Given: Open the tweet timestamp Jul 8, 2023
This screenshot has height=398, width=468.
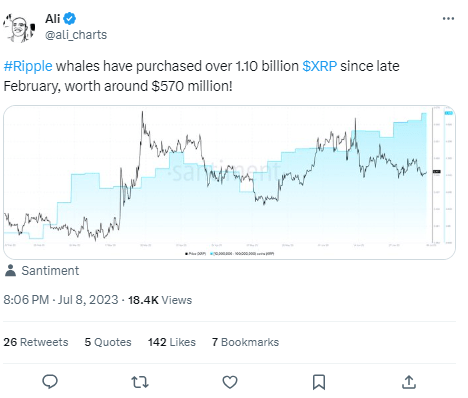Looking at the screenshot, I should coord(61,300).
